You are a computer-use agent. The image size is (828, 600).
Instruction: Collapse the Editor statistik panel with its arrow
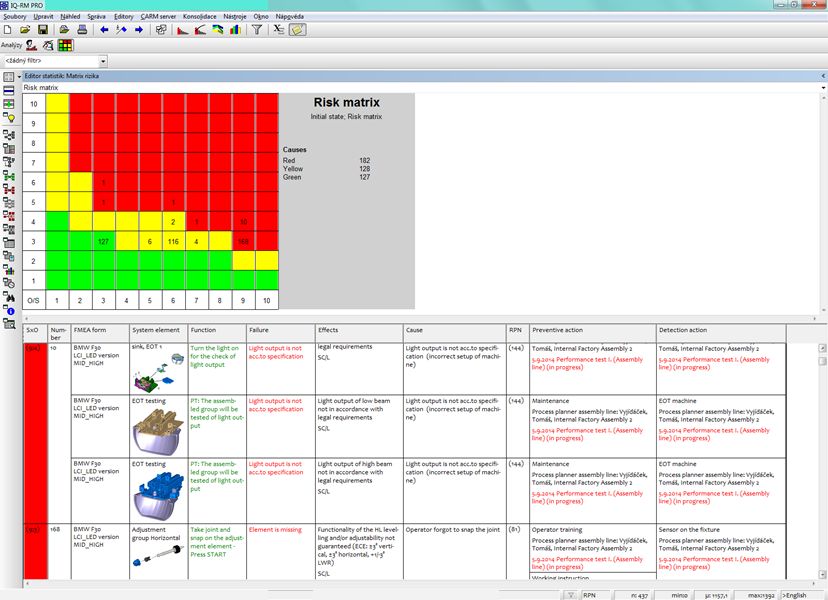[822, 75]
